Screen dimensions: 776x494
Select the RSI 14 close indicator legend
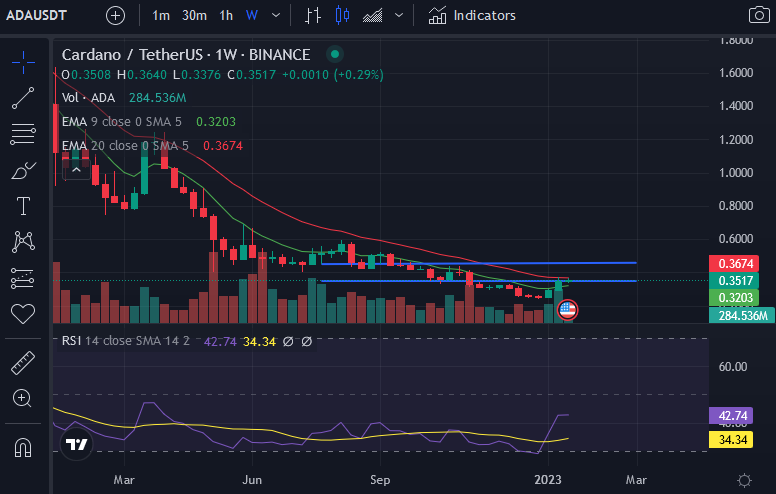[126, 341]
